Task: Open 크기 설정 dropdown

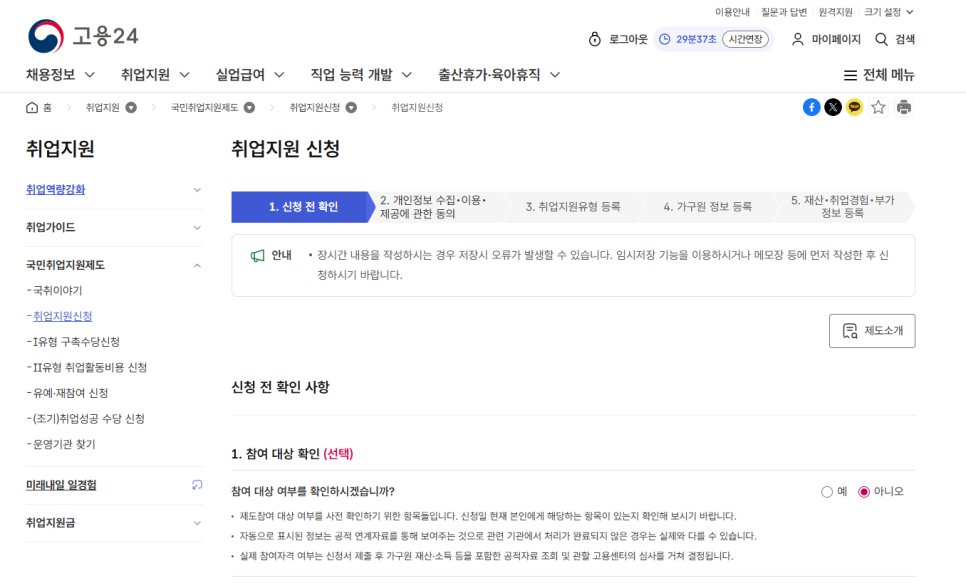Action: pos(888,12)
